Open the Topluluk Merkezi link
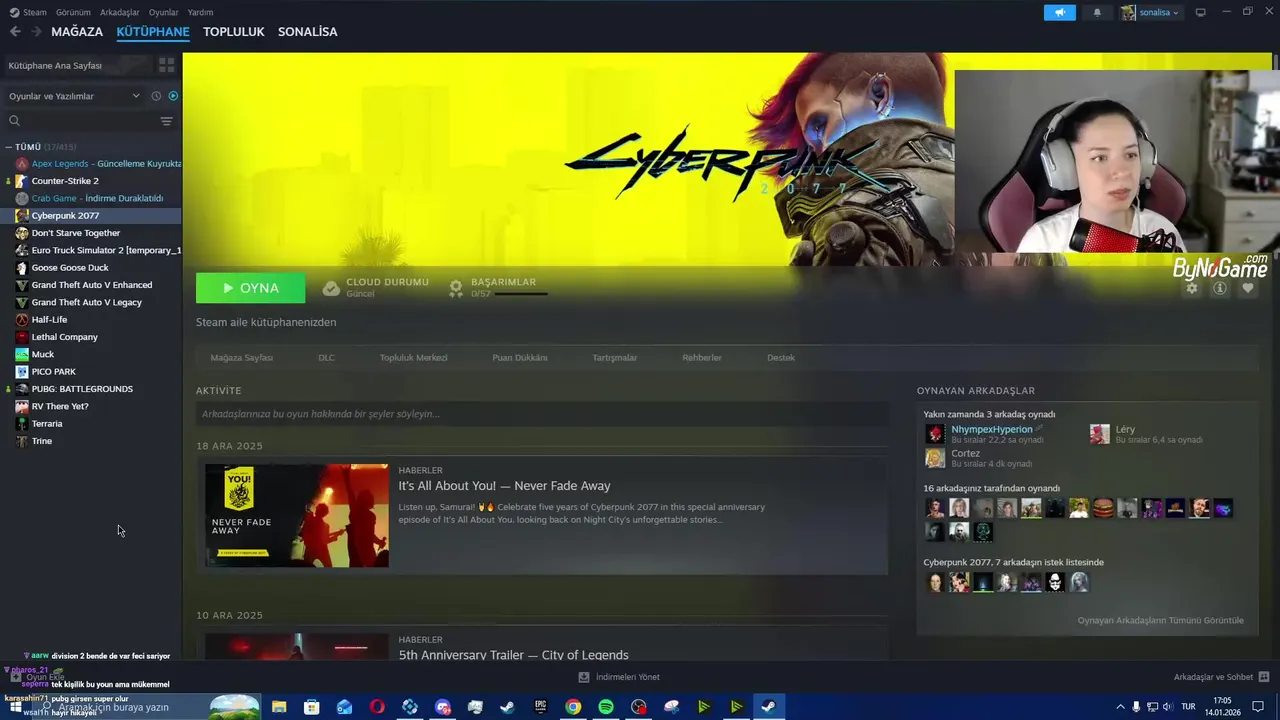Image resolution: width=1280 pixels, height=720 pixels. [413, 357]
